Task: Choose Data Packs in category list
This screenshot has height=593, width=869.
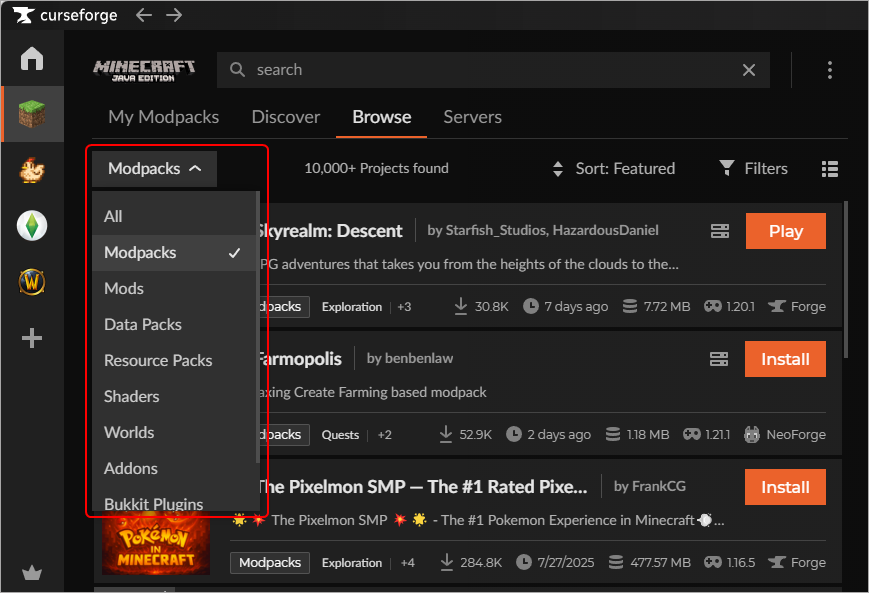Action: point(174,325)
